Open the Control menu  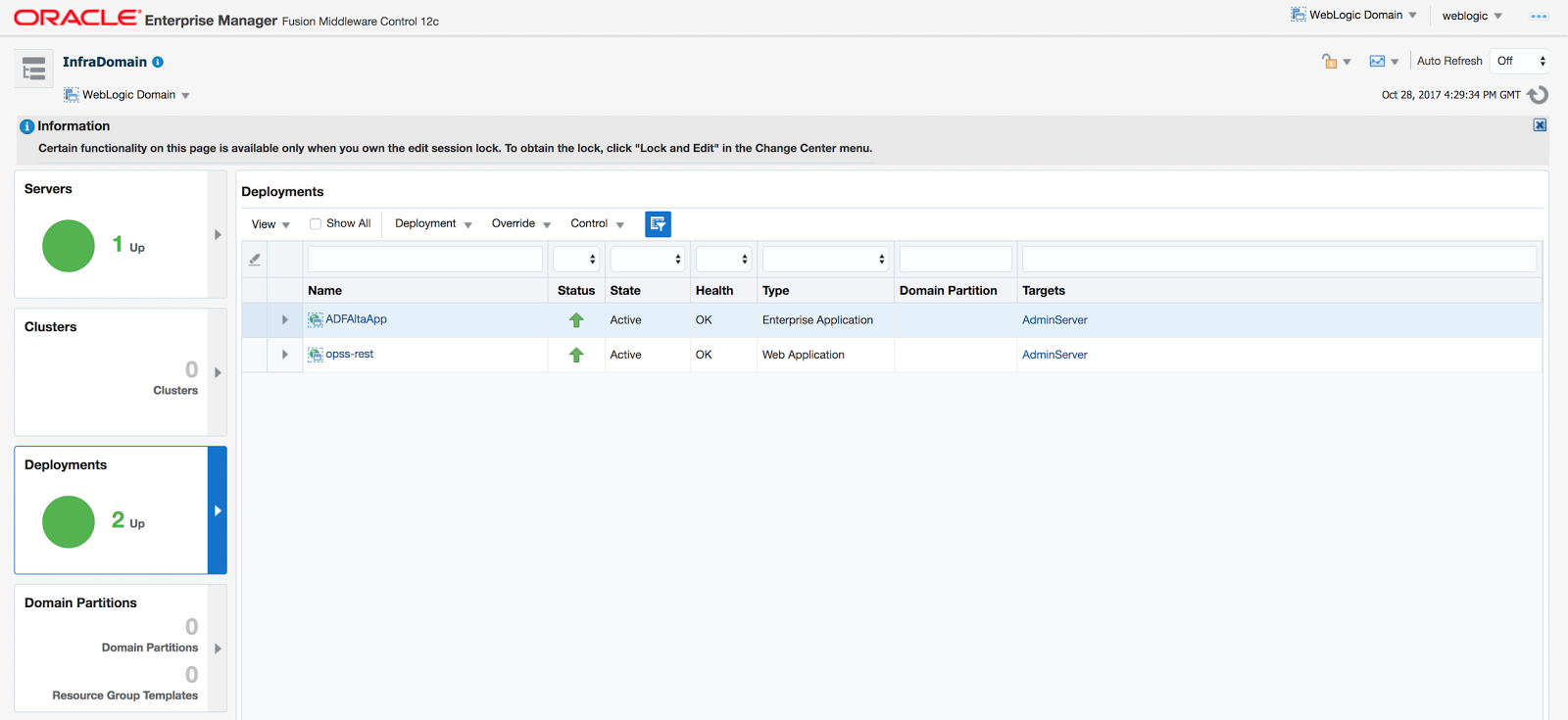(x=597, y=224)
